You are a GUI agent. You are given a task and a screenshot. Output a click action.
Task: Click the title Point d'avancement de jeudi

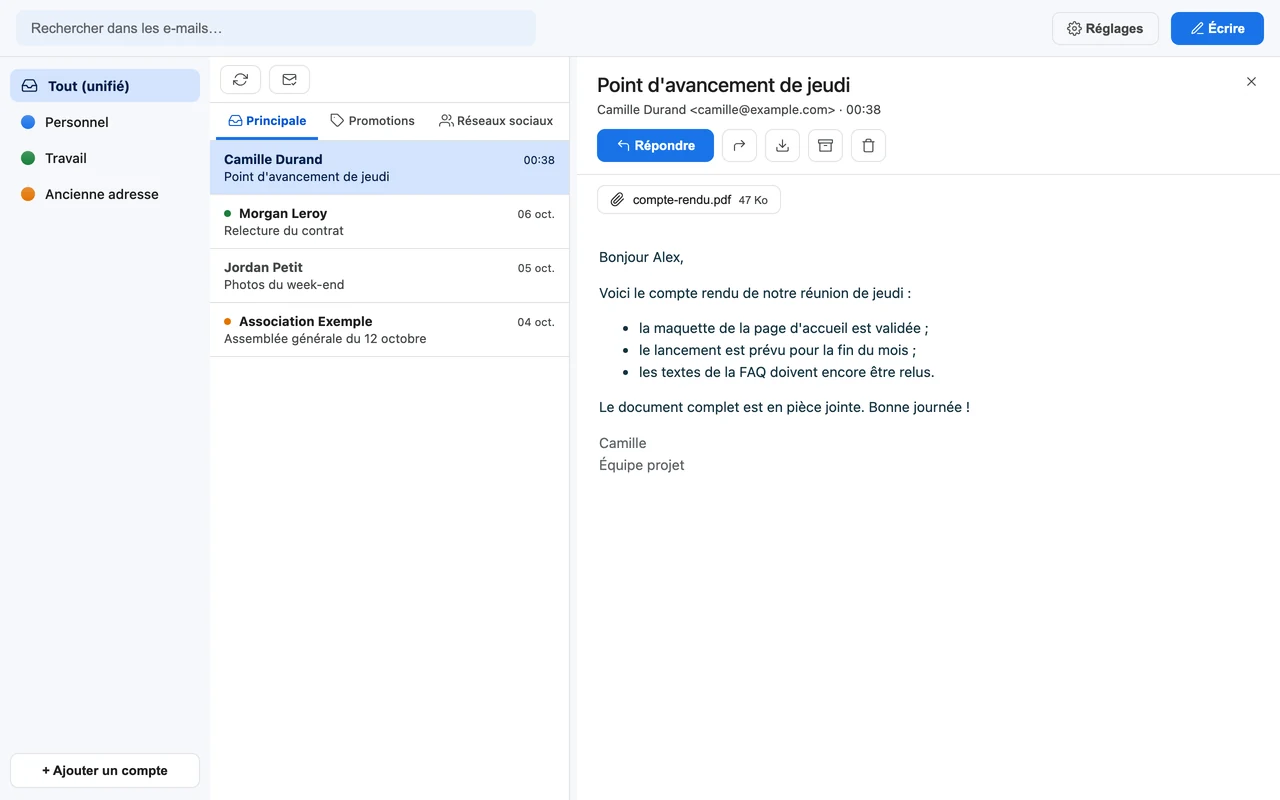(x=723, y=85)
